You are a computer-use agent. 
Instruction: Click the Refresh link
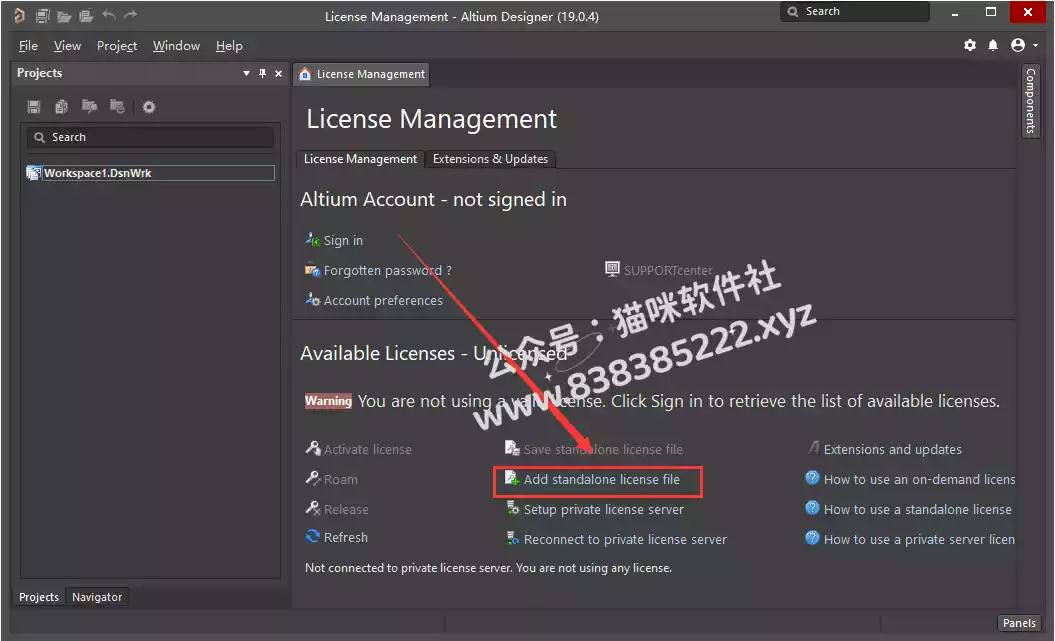coord(346,537)
